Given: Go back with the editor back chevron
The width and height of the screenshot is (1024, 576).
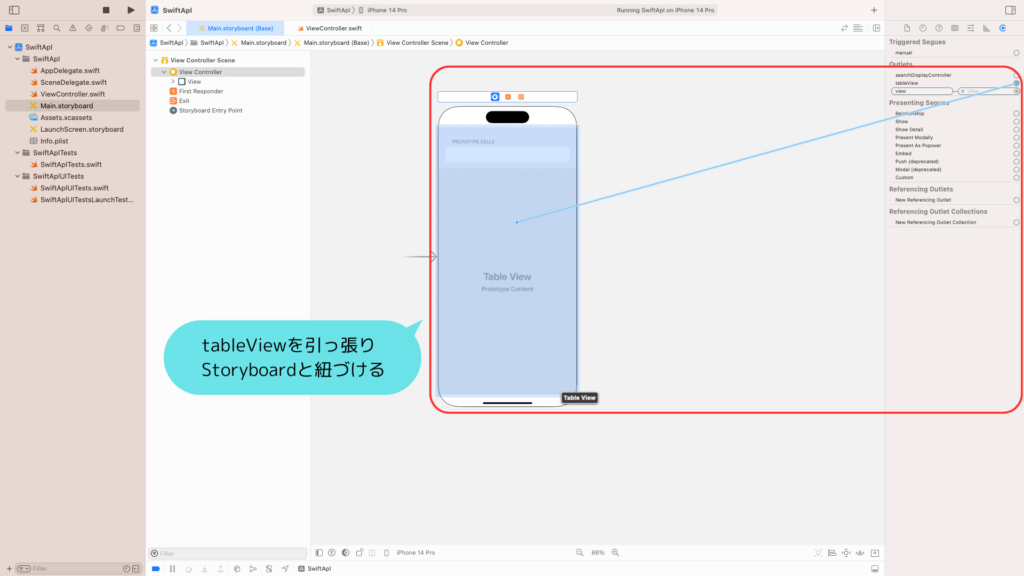Looking at the screenshot, I should [x=169, y=28].
